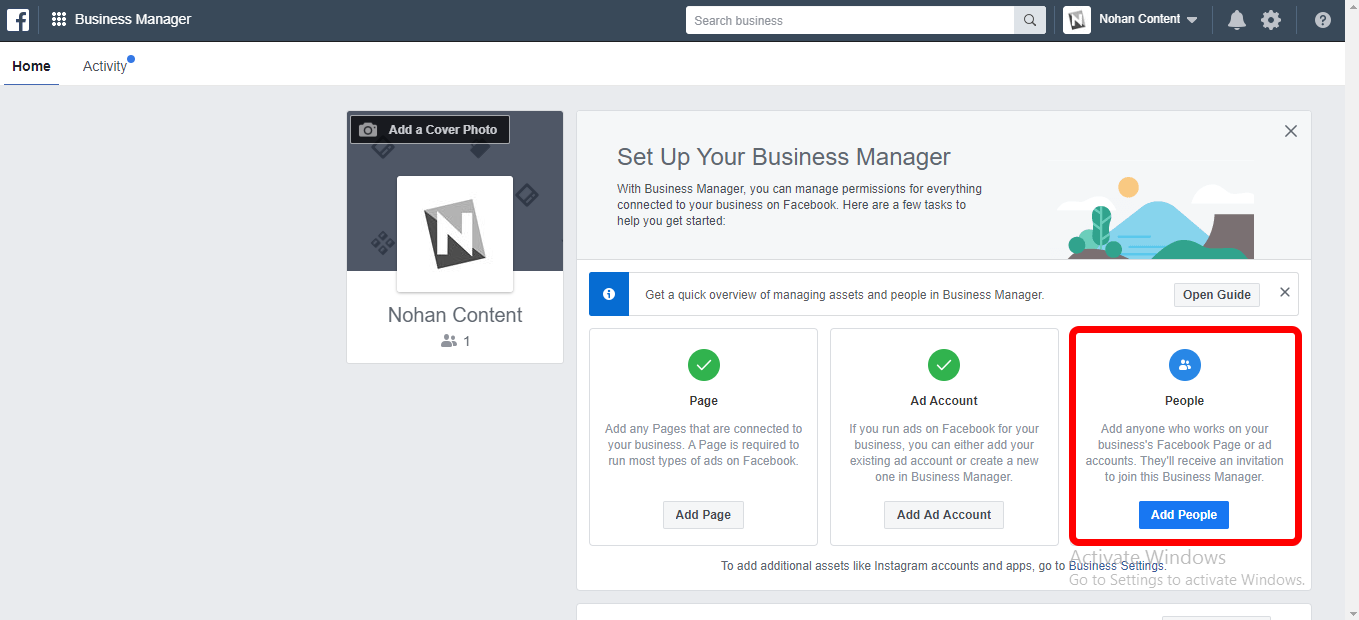This screenshot has height=620, width=1359.
Task: Click the Add People button
Action: pyautogui.click(x=1184, y=515)
